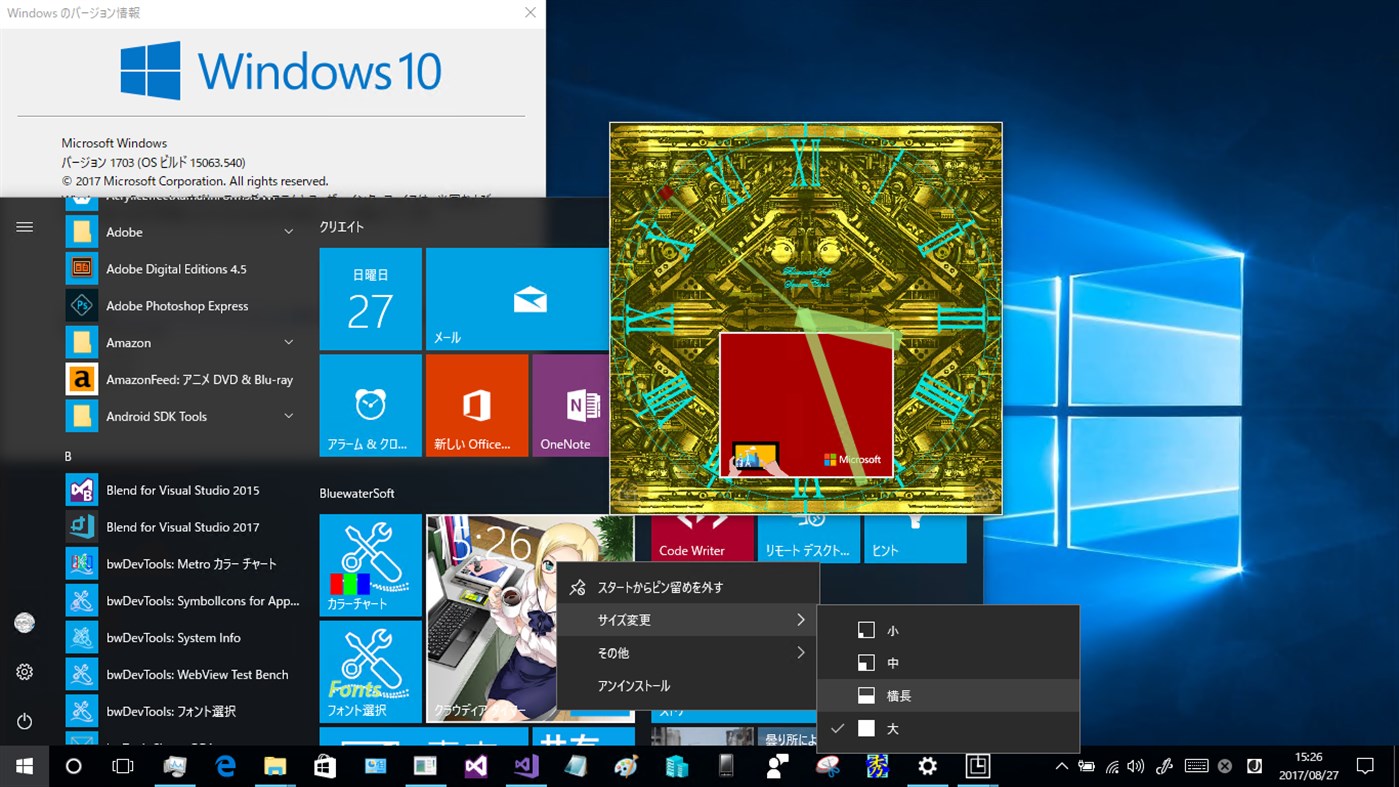1399x787 pixels.
Task: Open the カラーチャート tile
Action: pyautogui.click(x=370, y=565)
